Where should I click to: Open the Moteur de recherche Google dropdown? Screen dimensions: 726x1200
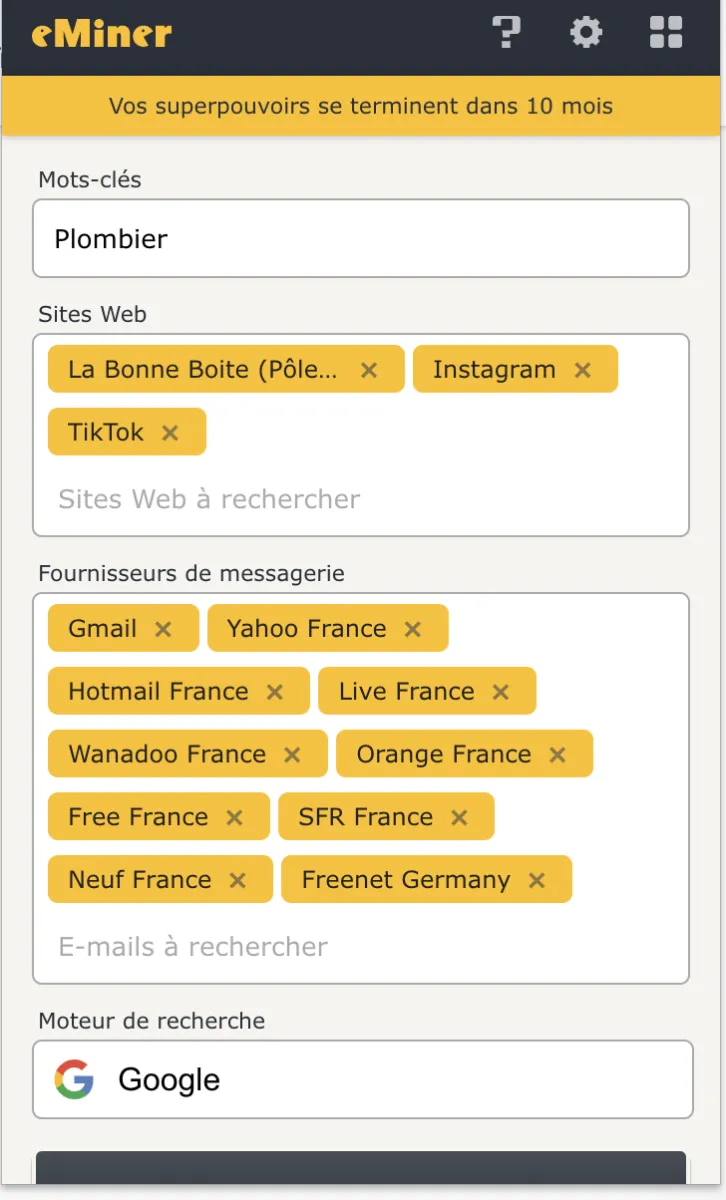coord(362,1080)
